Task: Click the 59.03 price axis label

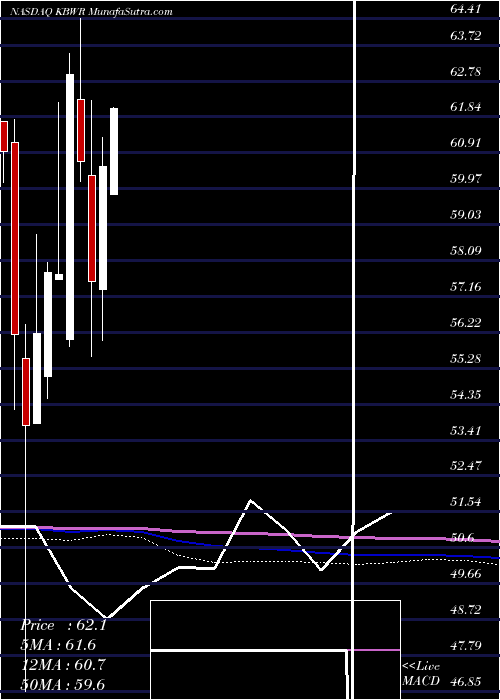Action: pos(466,215)
